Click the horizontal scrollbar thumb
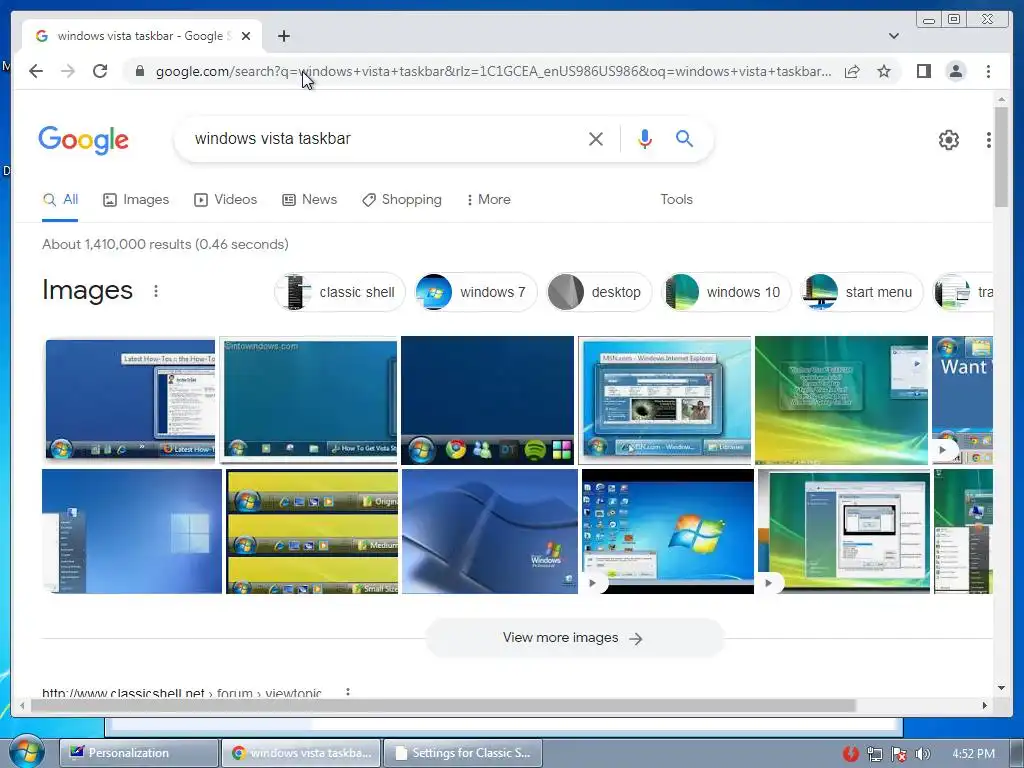Viewport: 1024px width, 768px height. point(443,705)
